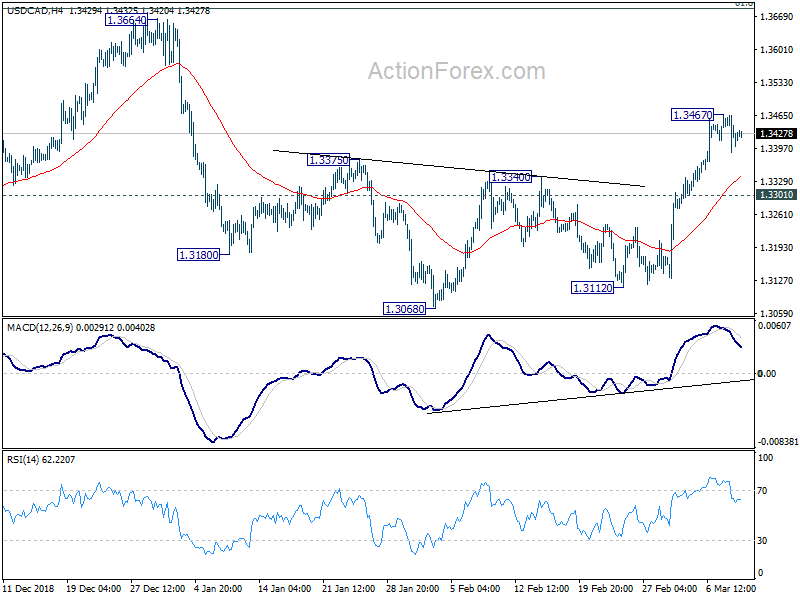Screen dimensions: 800x600
Task: Click the 19 Feb 20:00 date label
Action: coord(606,588)
